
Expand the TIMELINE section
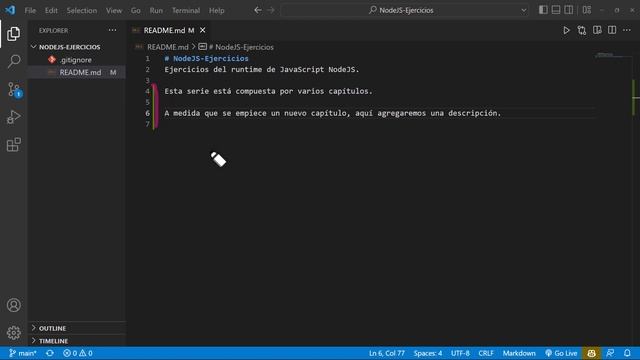[x=77, y=341]
